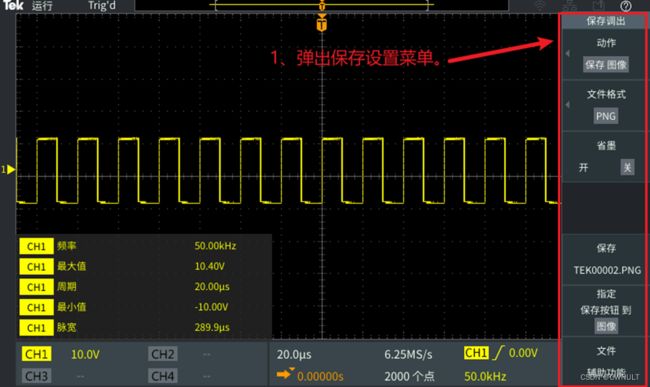The width and height of the screenshot is (650, 387).
Task: Click the CH1 badge beside 脉宽
Action: click(x=36, y=327)
